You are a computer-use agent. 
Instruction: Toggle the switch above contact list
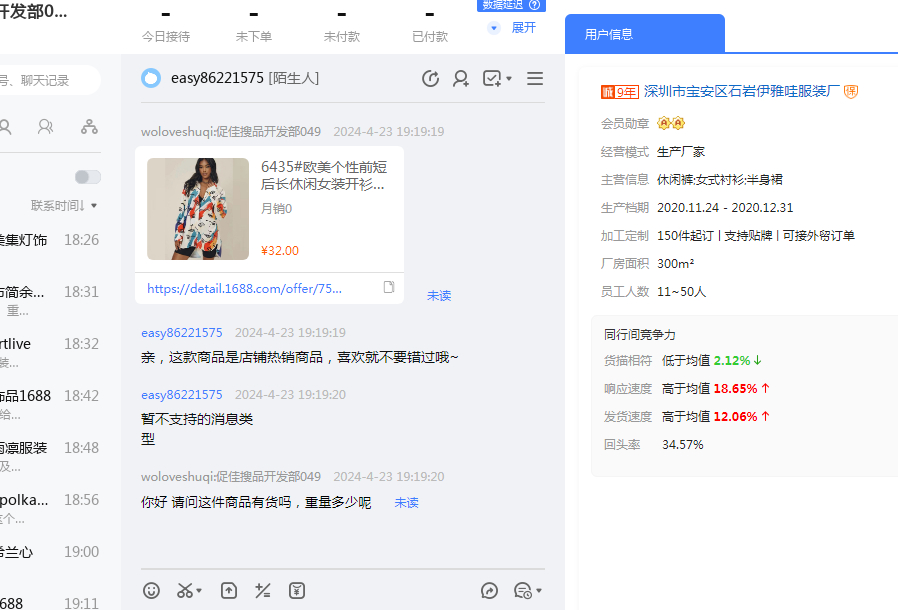88,177
